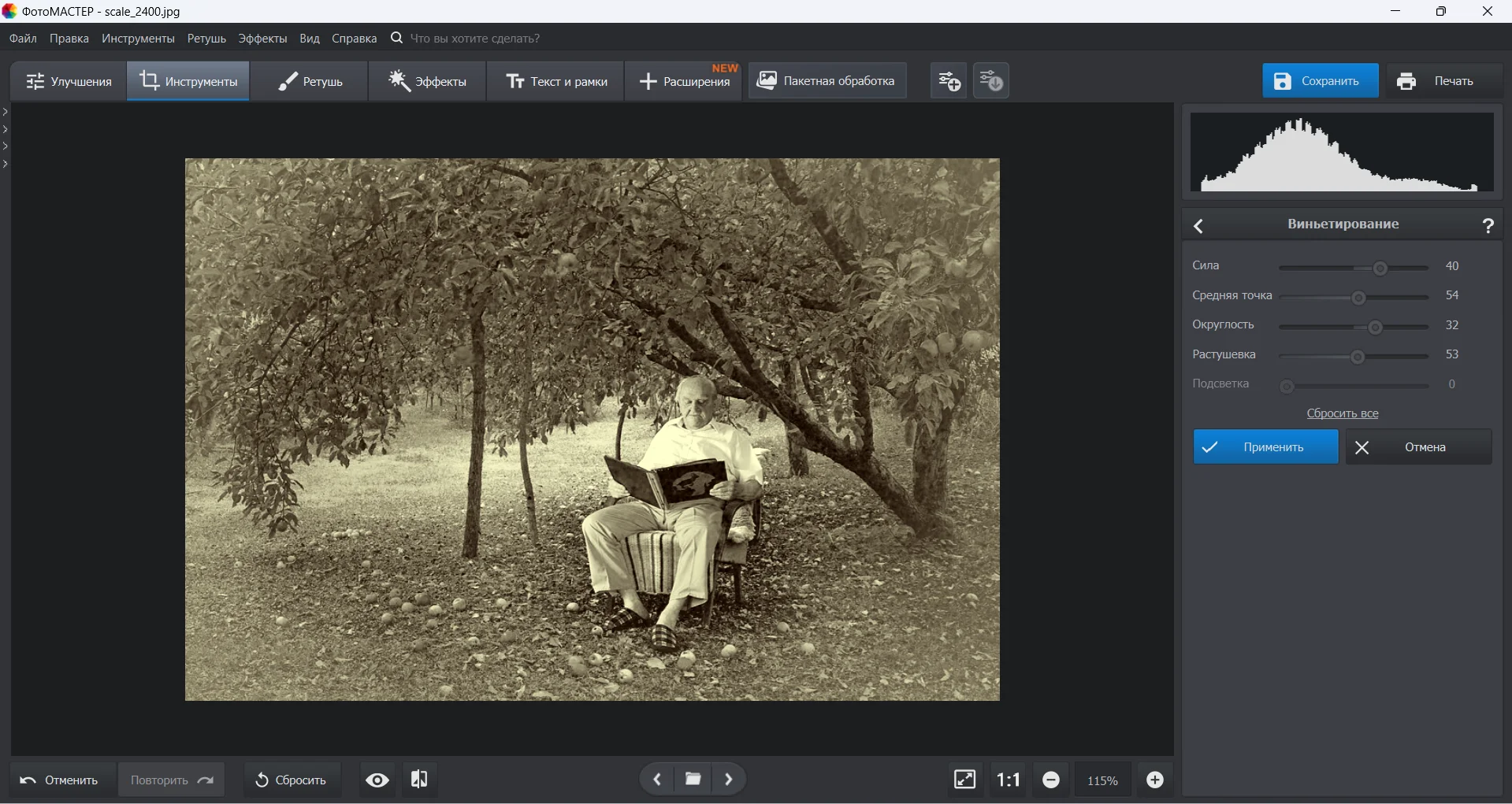Image resolution: width=1512 pixels, height=804 pixels.
Task: Adjust the Сила slider
Action: click(x=1380, y=269)
